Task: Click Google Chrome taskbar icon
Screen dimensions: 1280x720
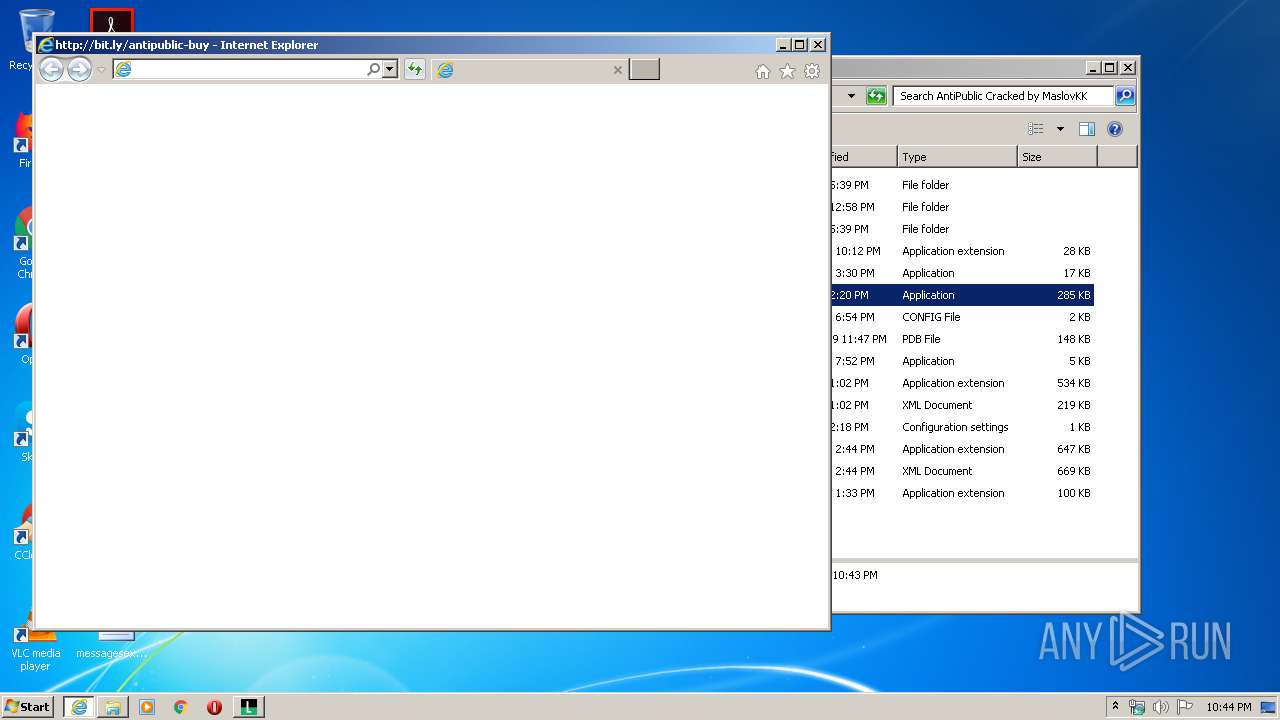Action: click(181, 707)
